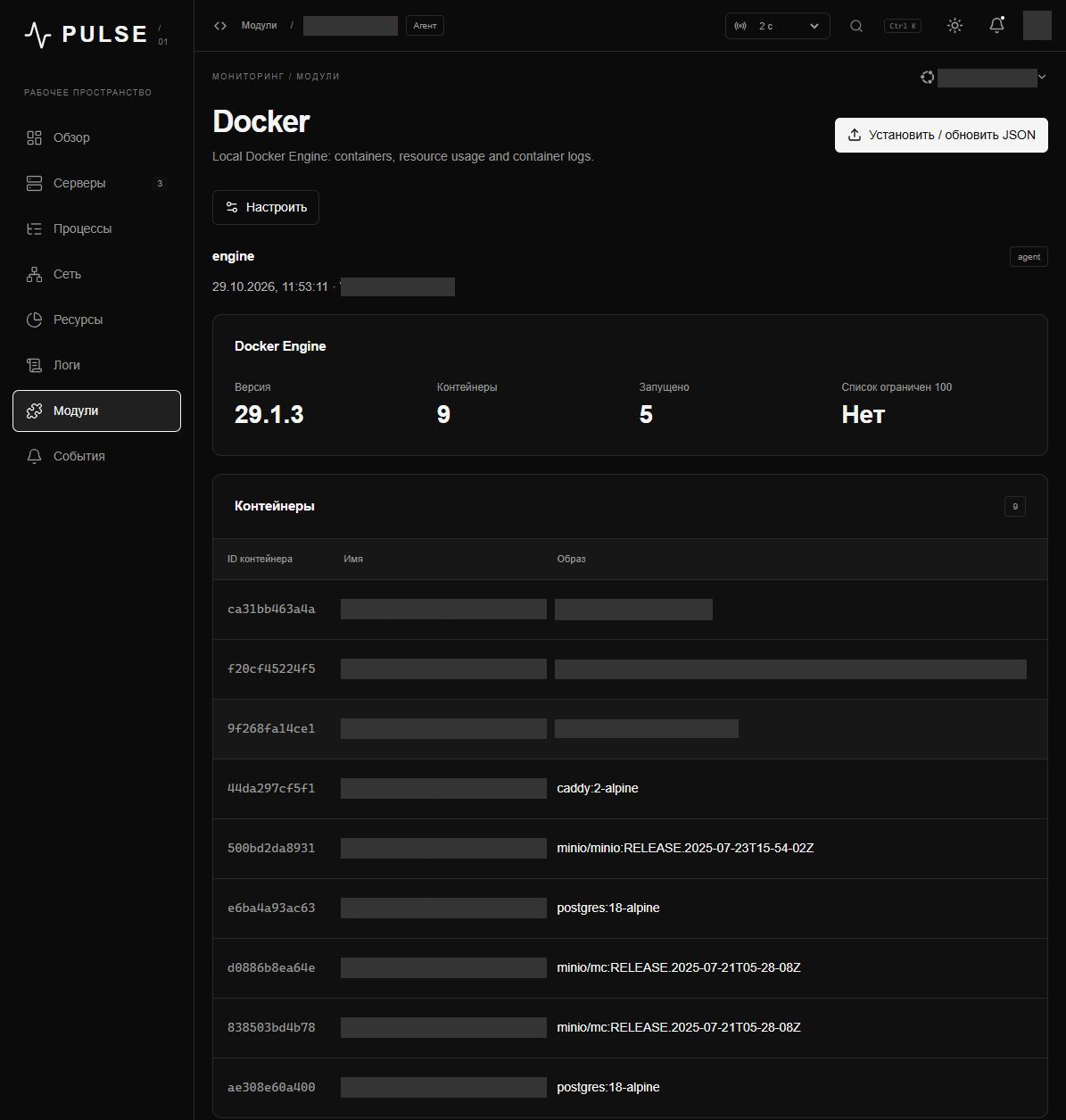Click the Настроить button
Viewport: 1066px width, 1120px height.
click(x=266, y=207)
